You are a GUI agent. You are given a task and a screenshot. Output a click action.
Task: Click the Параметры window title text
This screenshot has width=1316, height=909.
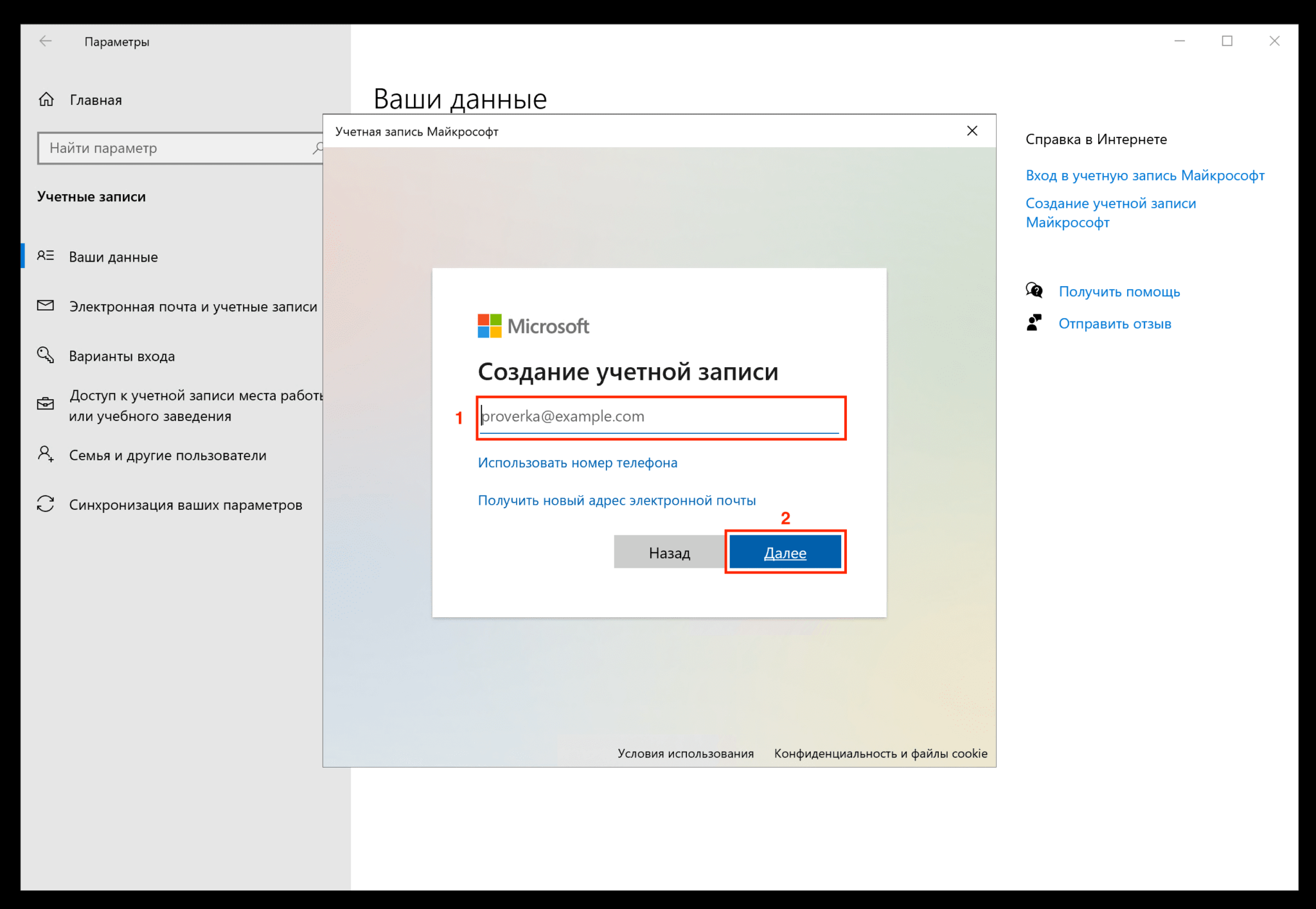pyautogui.click(x=116, y=42)
